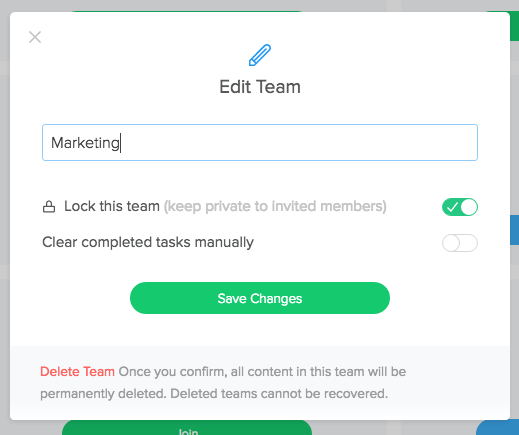Click the Edit Team heading

click(x=260, y=87)
